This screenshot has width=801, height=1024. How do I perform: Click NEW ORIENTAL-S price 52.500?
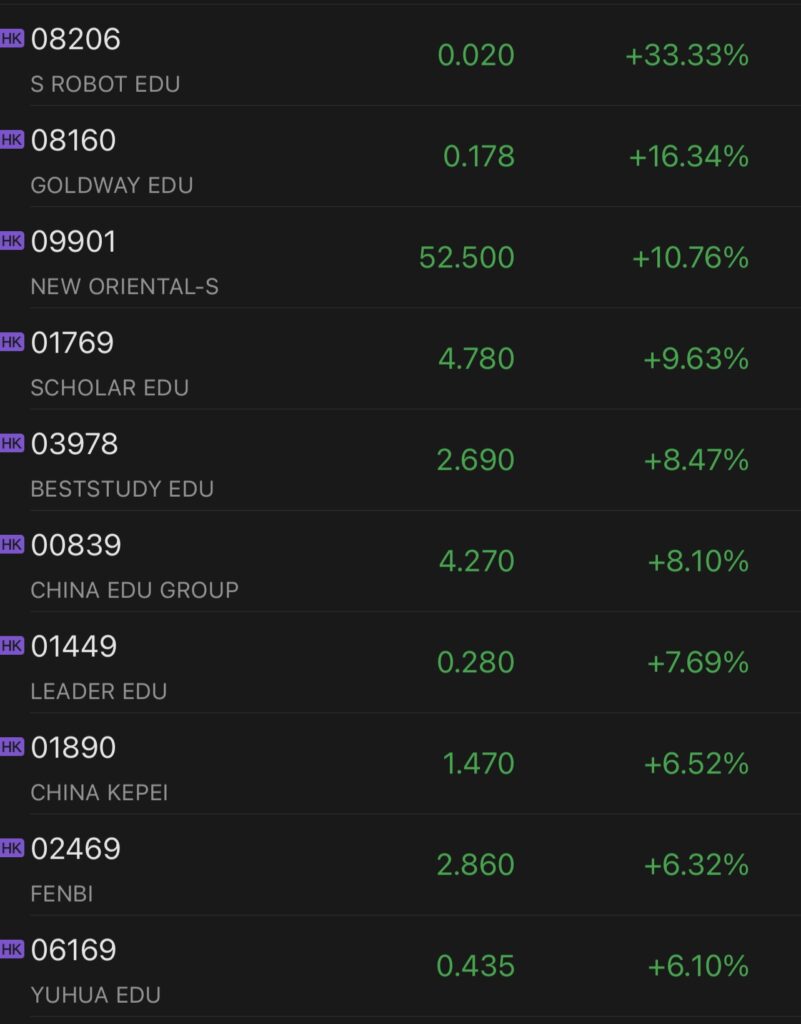(x=467, y=258)
